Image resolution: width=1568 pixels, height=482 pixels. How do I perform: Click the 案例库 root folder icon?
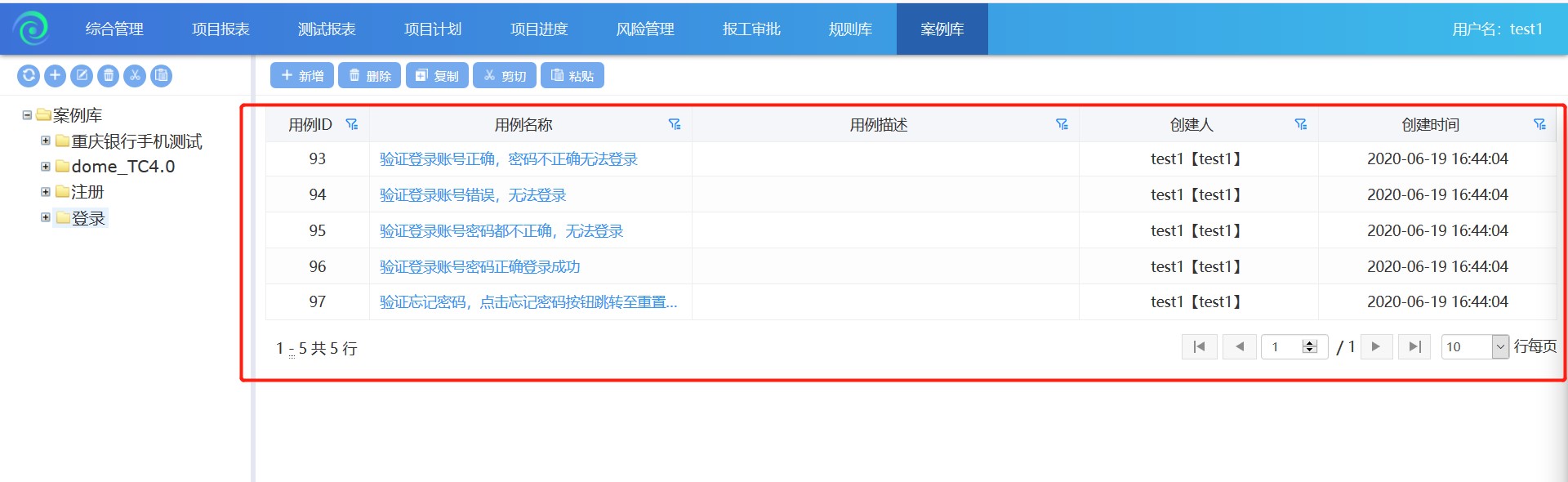tap(43, 115)
